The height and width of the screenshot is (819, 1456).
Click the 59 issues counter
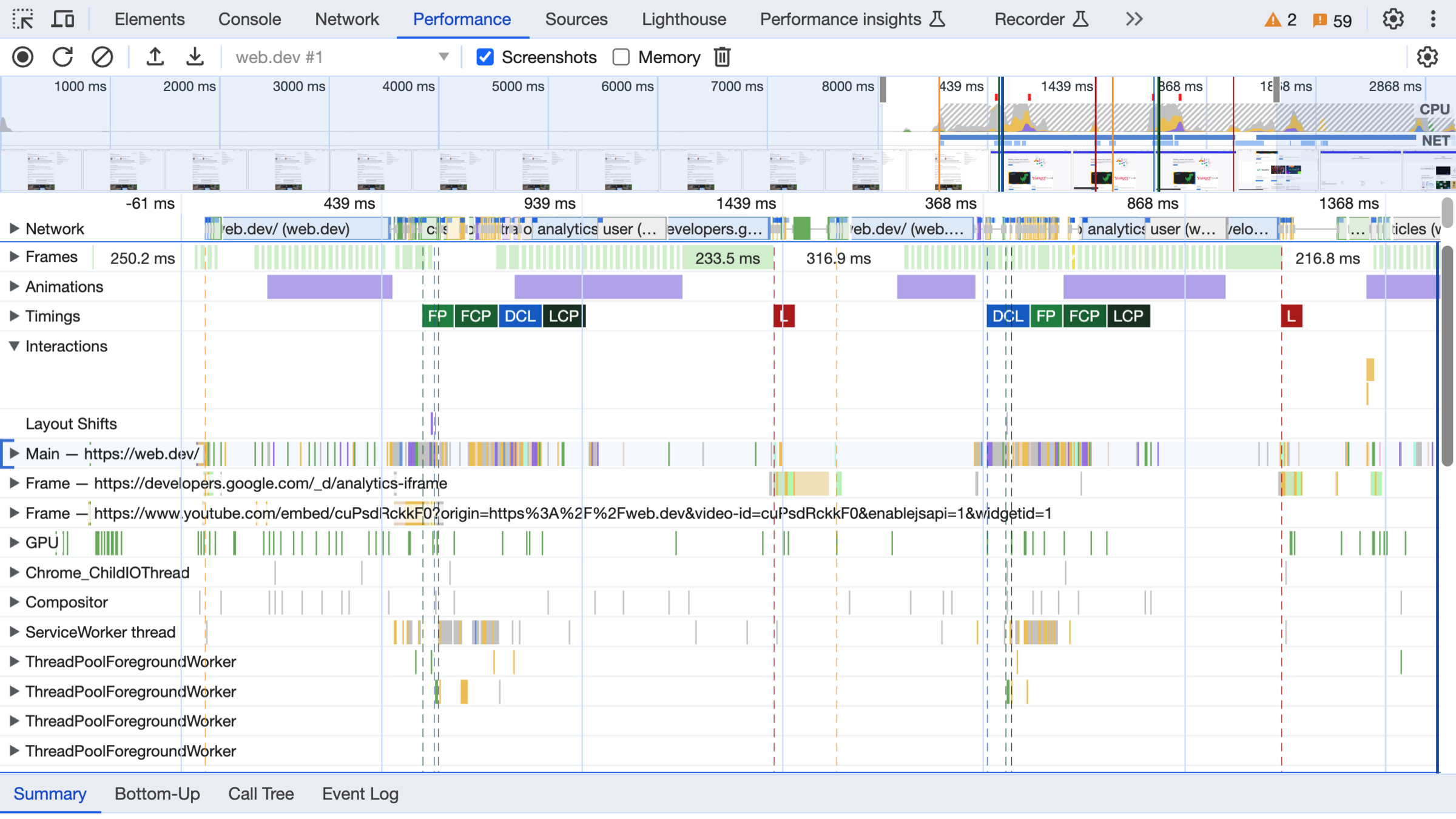click(1333, 21)
